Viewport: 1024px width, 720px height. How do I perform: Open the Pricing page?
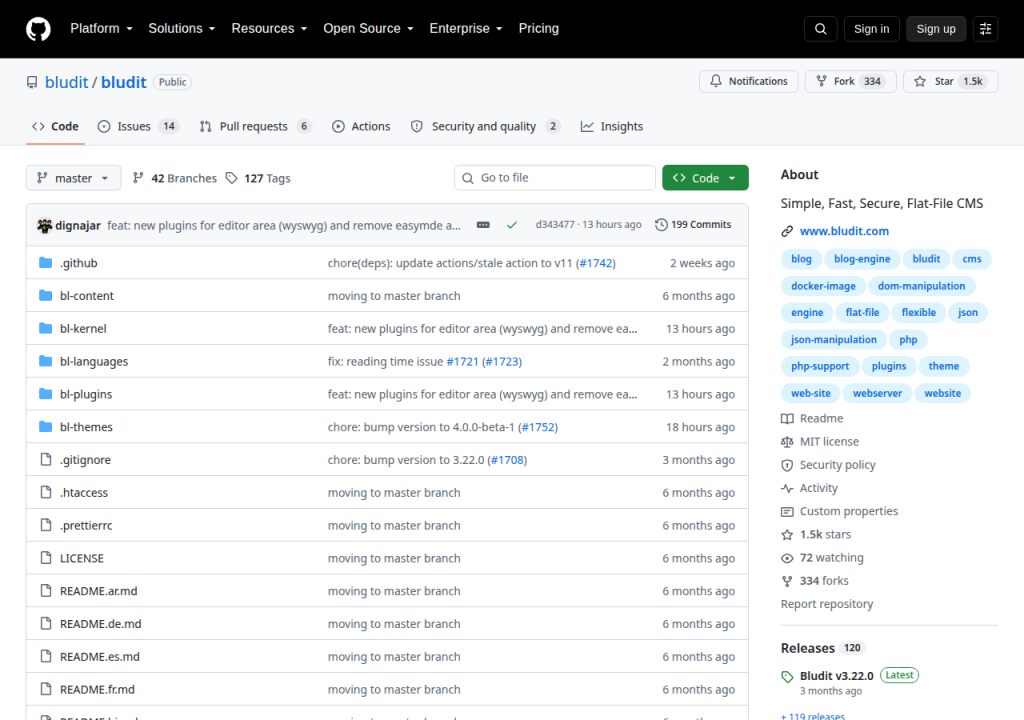coord(539,29)
